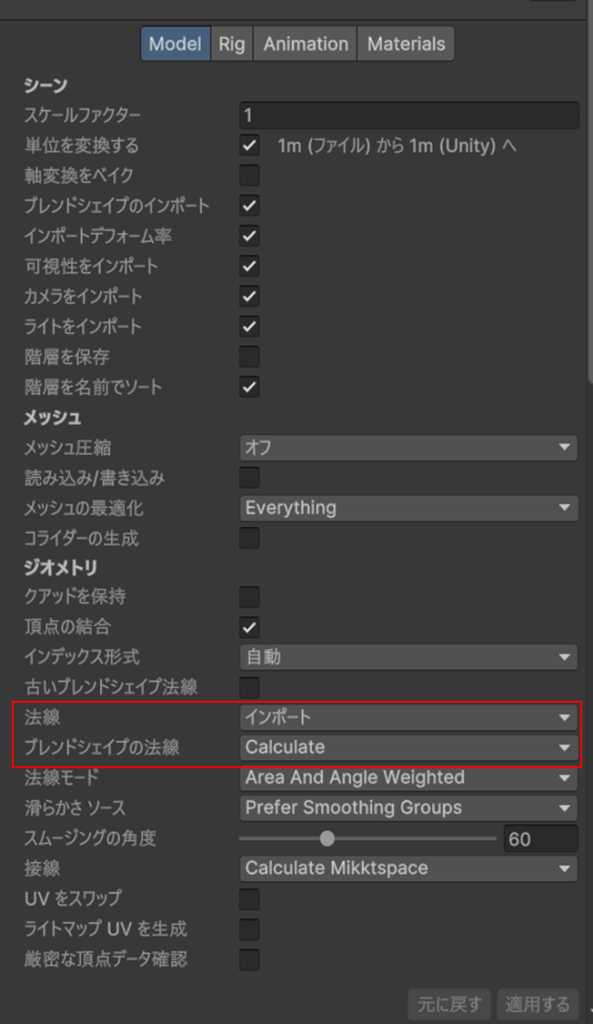Click the 適用する button

click(537, 1004)
